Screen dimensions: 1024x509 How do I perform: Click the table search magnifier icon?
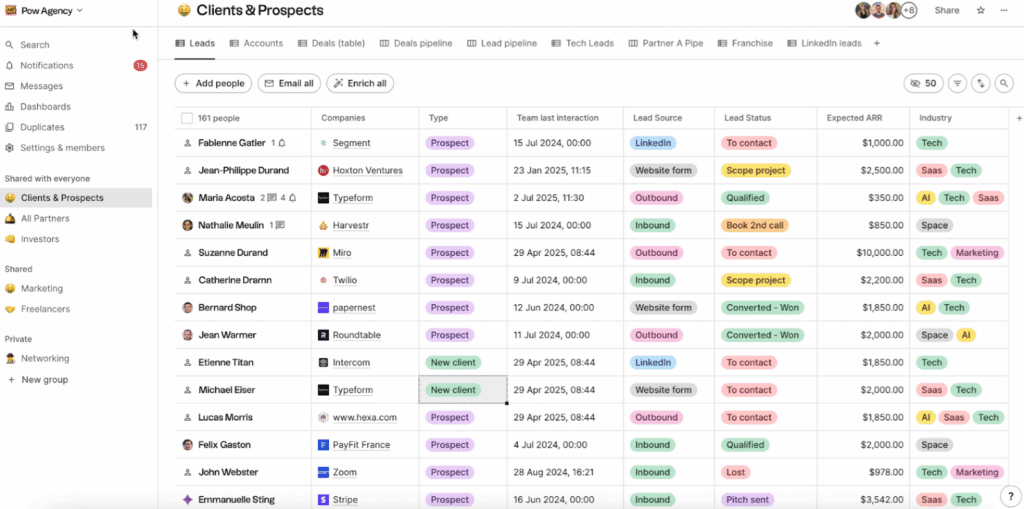[1004, 83]
